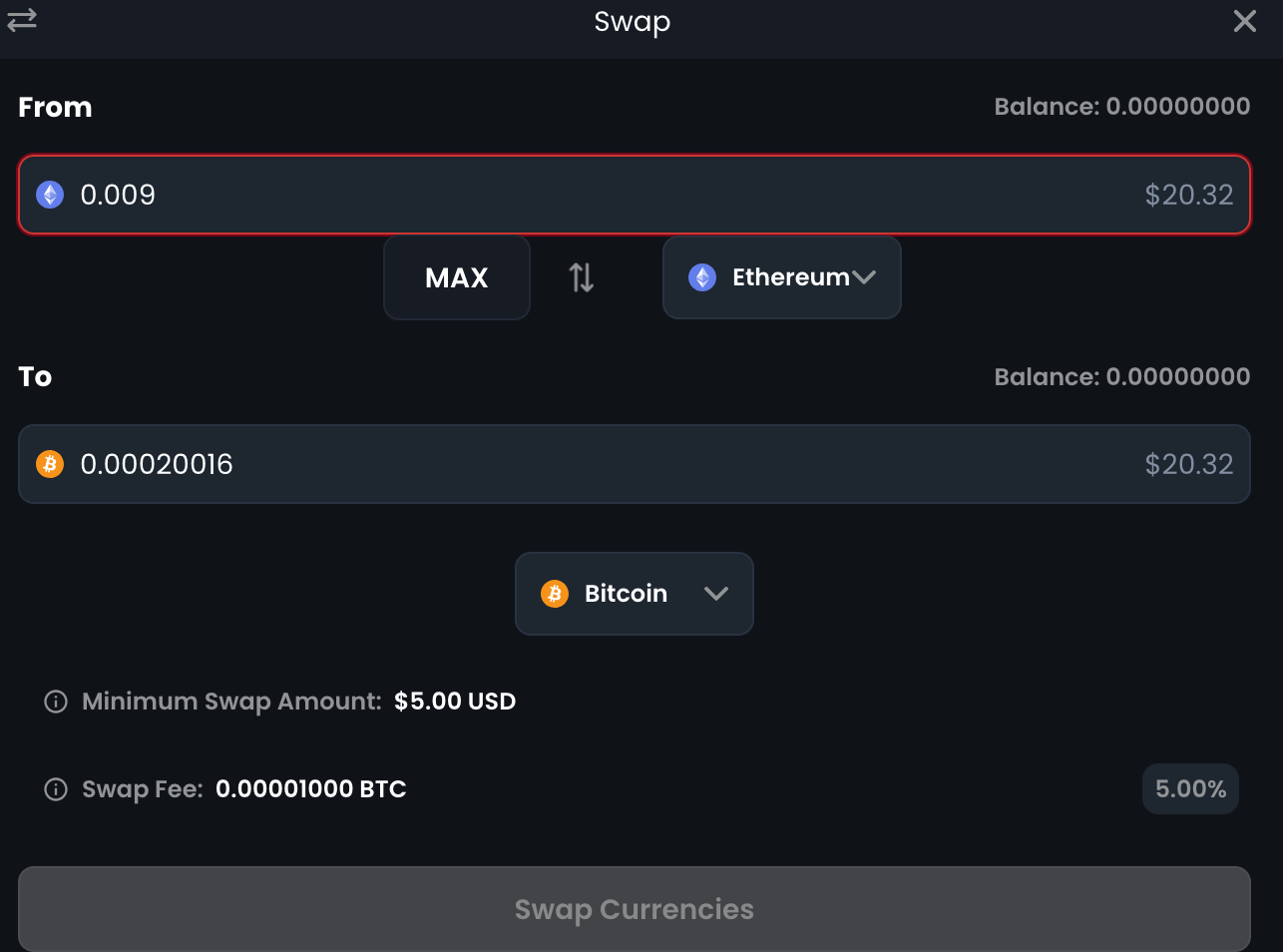Image resolution: width=1283 pixels, height=952 pixels.
Task: Click the Ethereum logo in the currency selector
Action: 702,277
